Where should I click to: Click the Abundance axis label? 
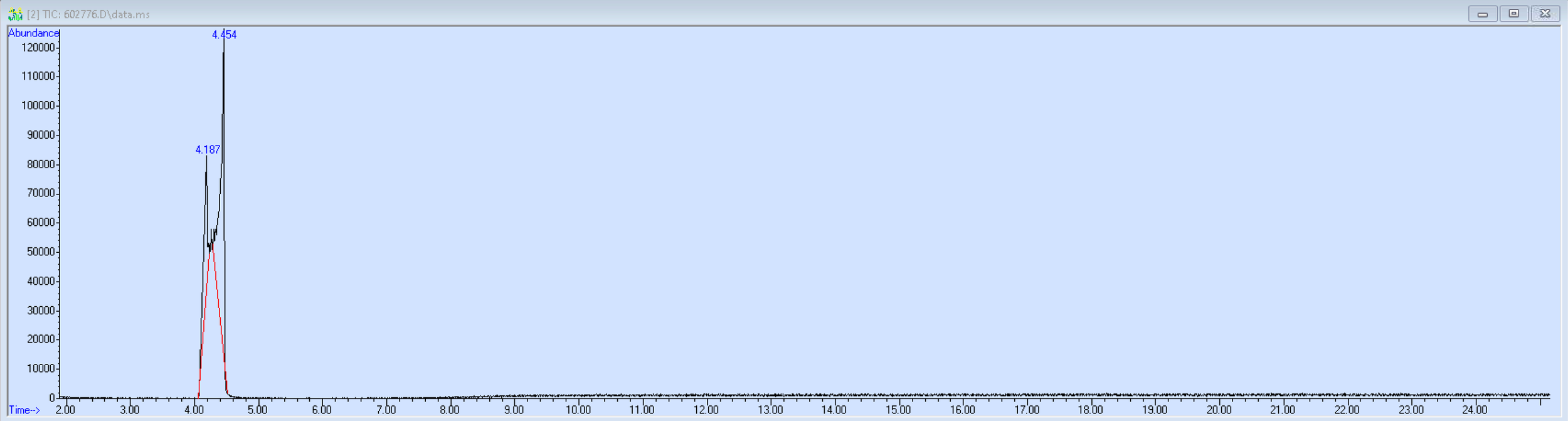click(33, 33)
